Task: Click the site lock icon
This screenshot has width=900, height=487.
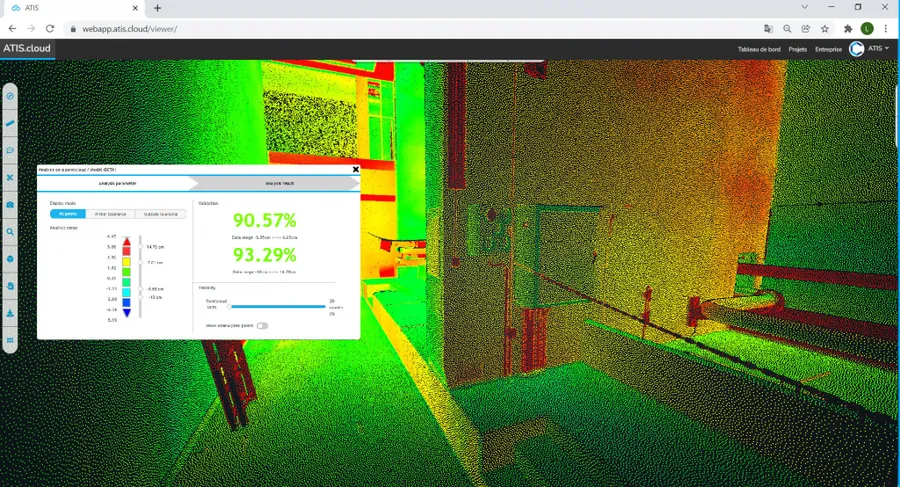Action: (x=73, y=29)
